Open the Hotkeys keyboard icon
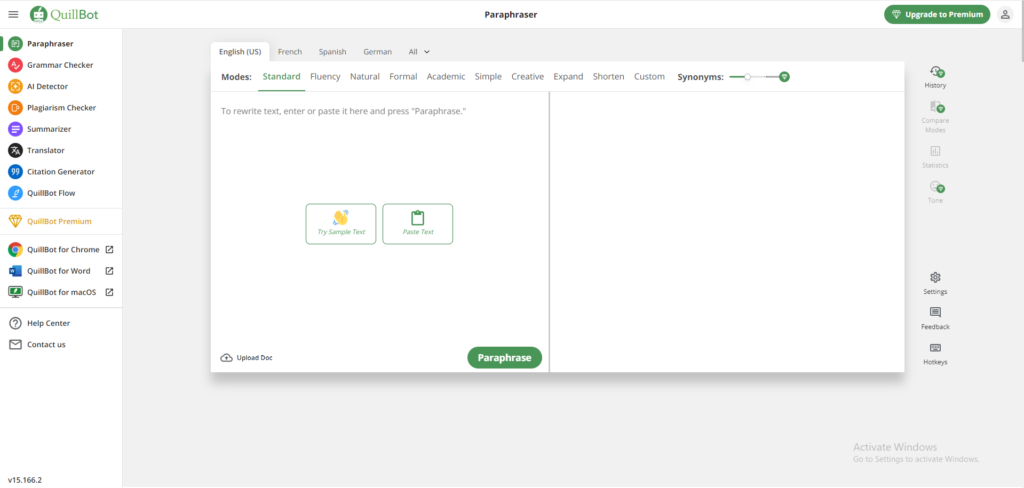The width and height of the screenshot is (1024, 488). [x=935, y=348]
